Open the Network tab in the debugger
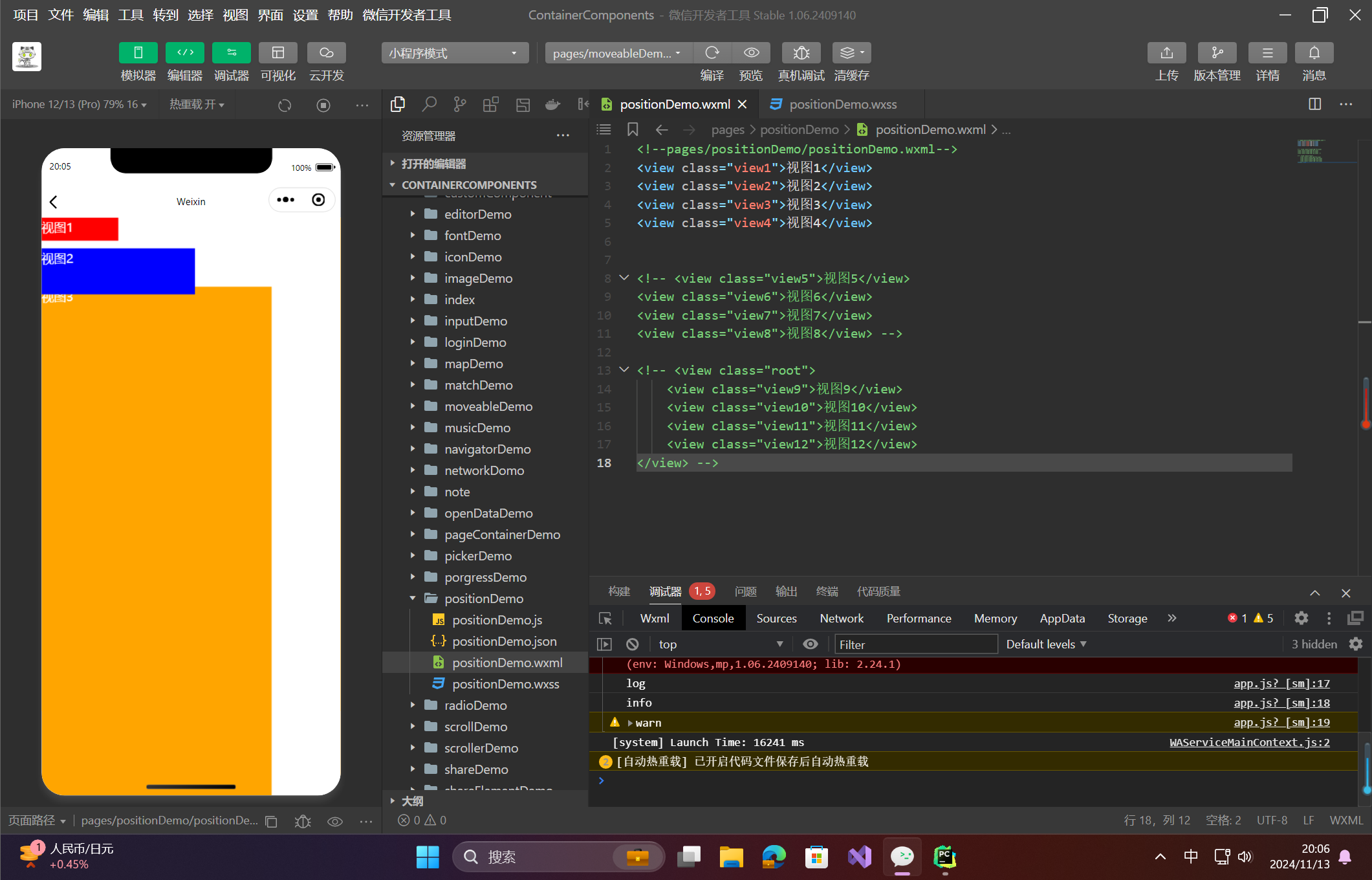1372x880 pixels. point(841,619)
